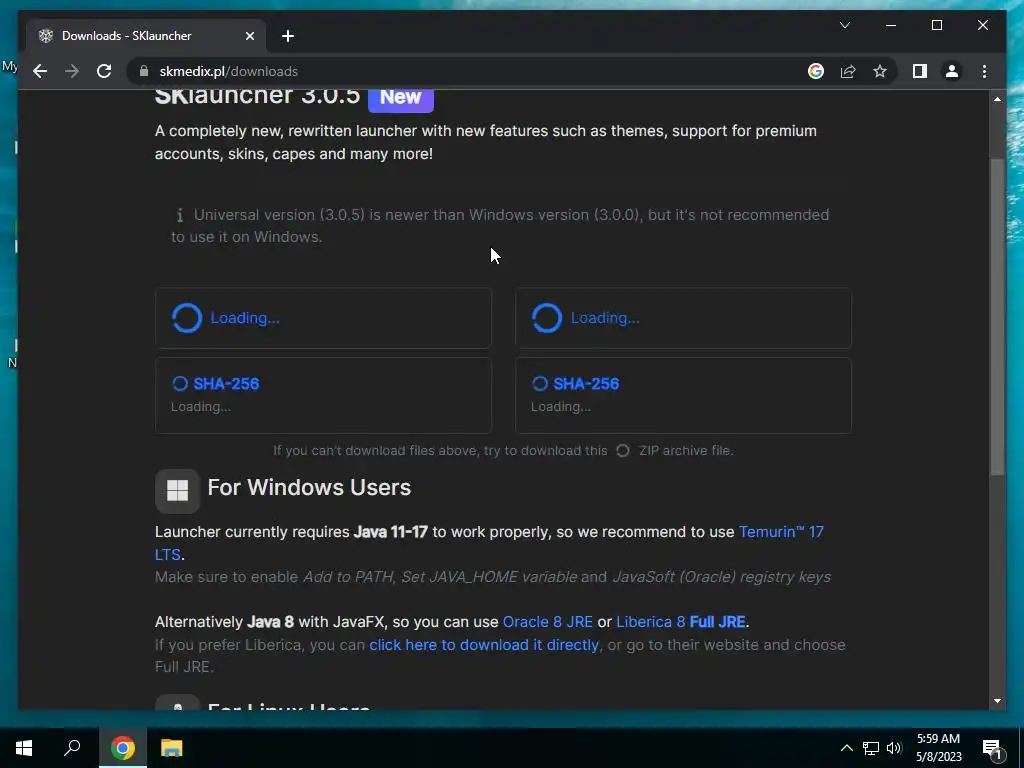Open Chrome three-dot menu

coord(984,71)
